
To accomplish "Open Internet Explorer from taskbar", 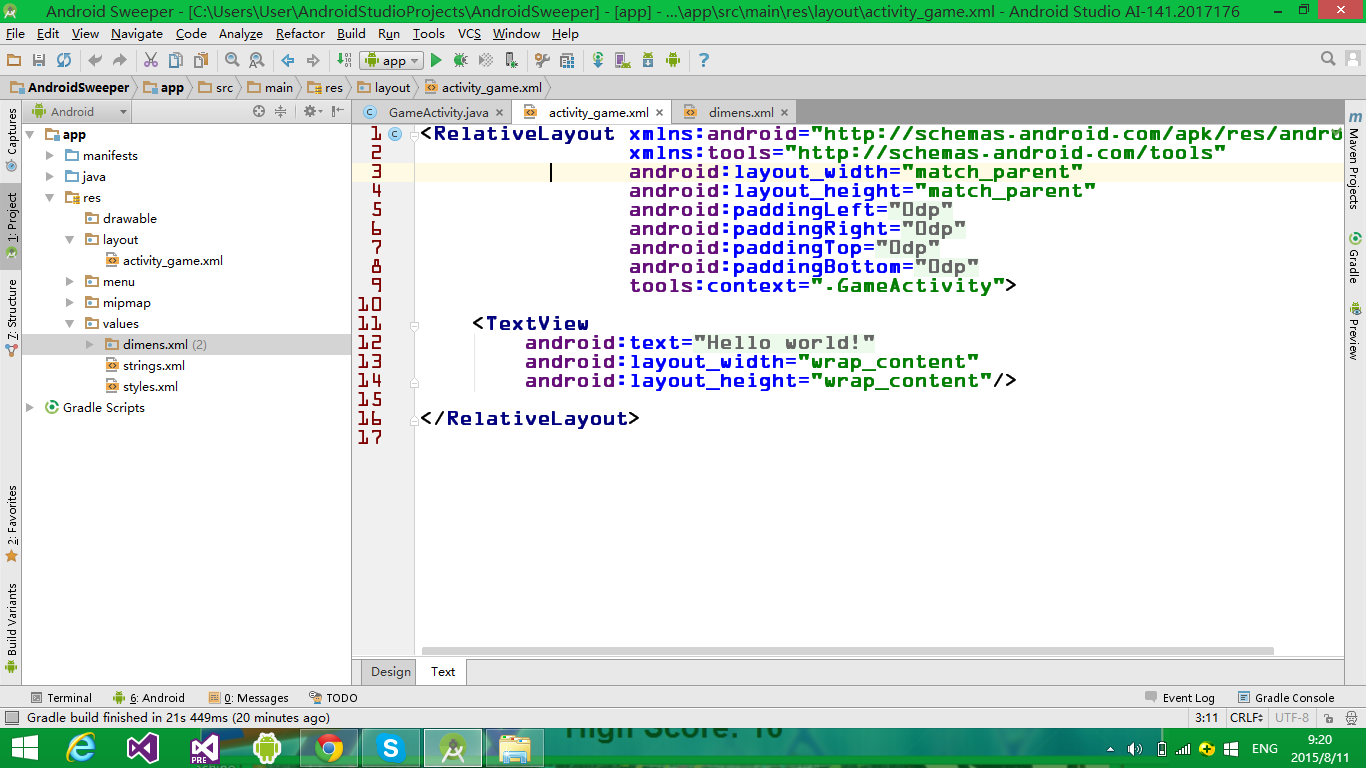I will coord(80,748).
